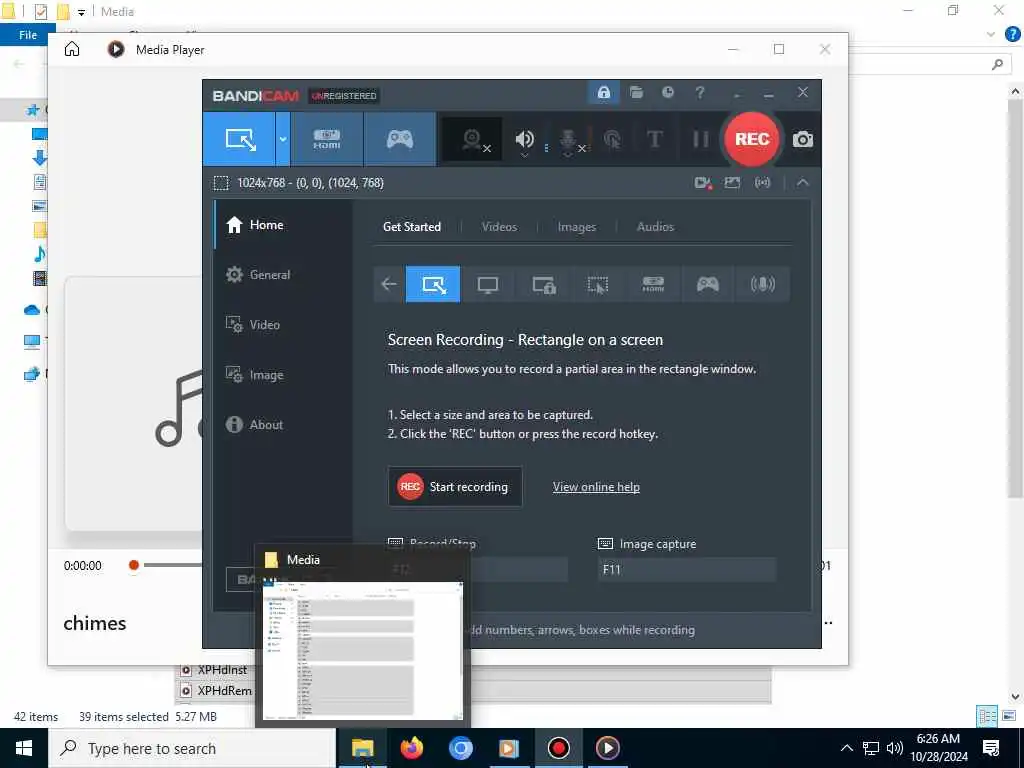This screenshot has height=768, width=1024.
Task: Open General settings in Bandicam sidebar
Action: (x=283, y=275)
